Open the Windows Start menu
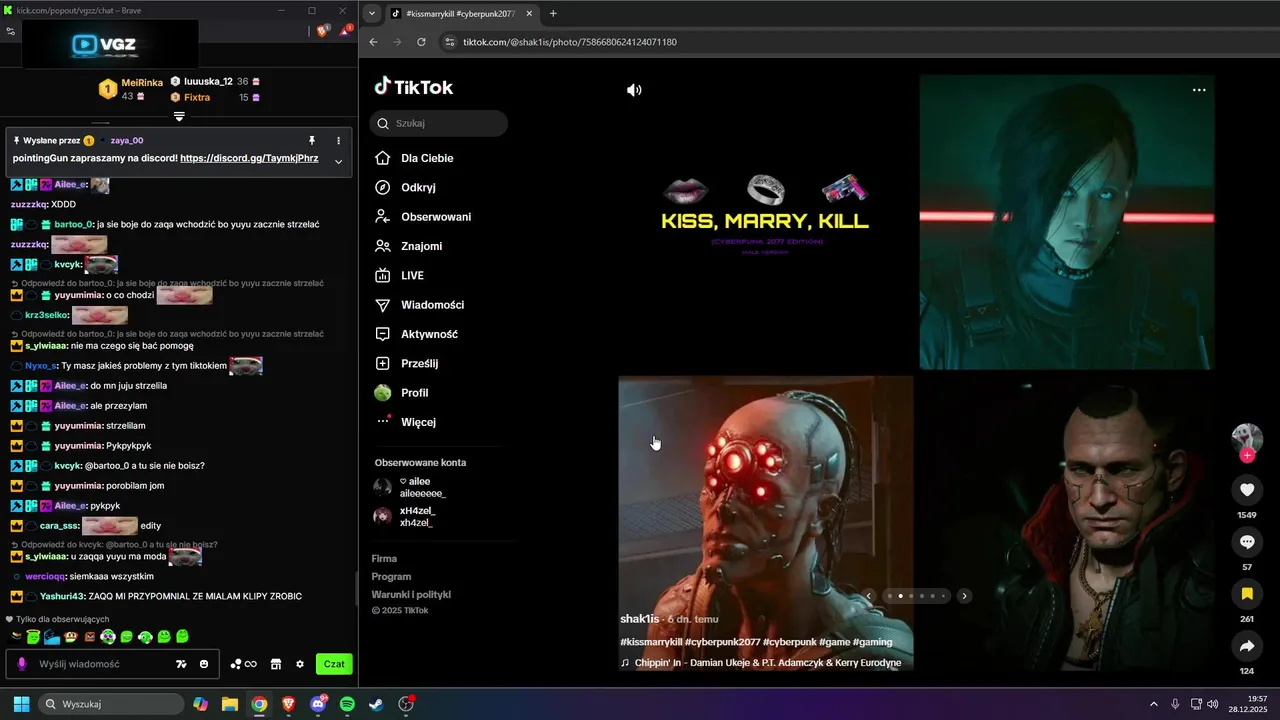The image size is (1280, 720). [x=21, y=704]
